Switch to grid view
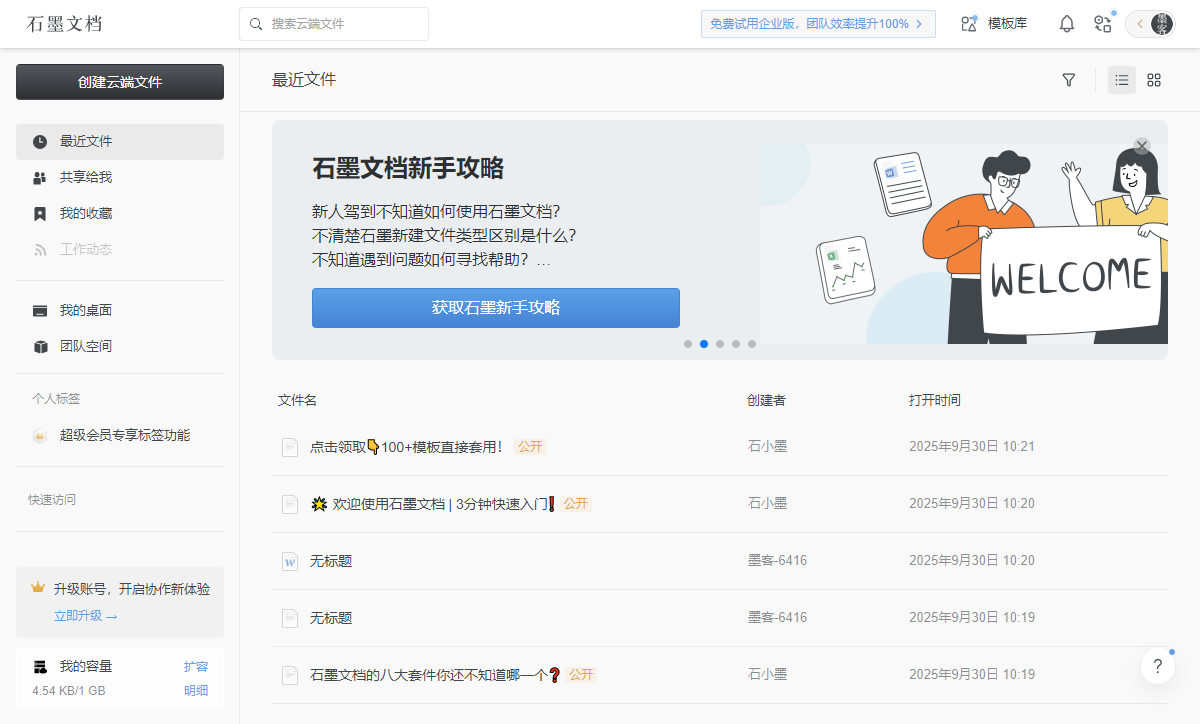This screenshot has height=724, width=1200. (1154, 80)
